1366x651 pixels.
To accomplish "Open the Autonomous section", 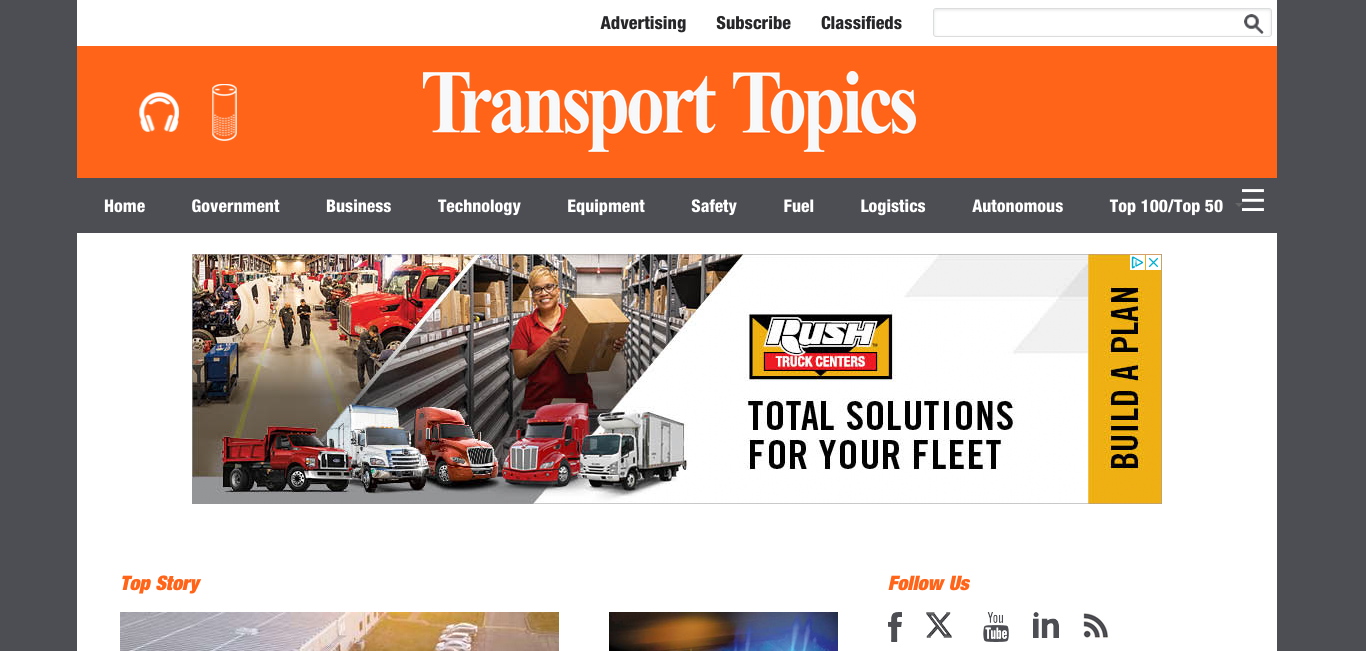I will pos(1017,206).
